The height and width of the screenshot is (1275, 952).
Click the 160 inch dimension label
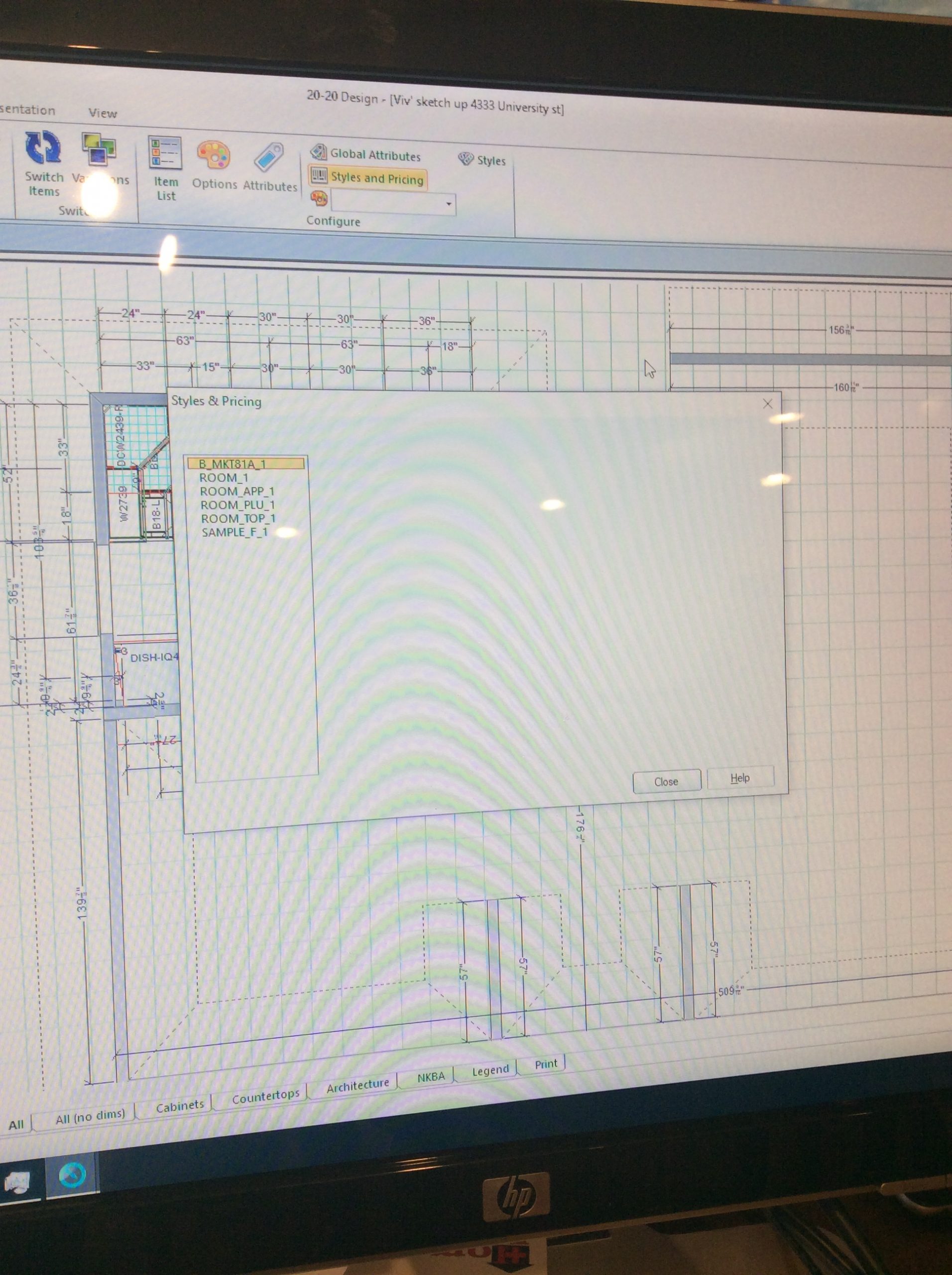tap(846, 387)
